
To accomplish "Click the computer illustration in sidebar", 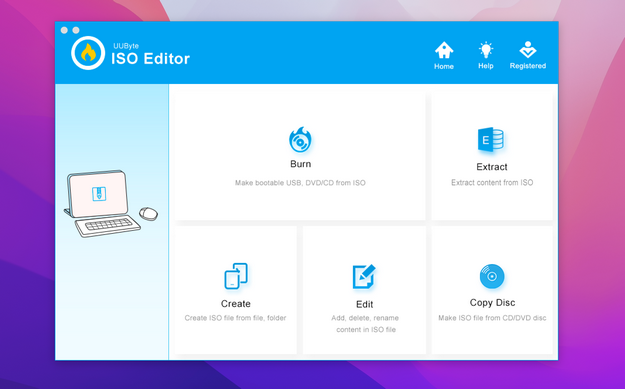I will (110, 204).
